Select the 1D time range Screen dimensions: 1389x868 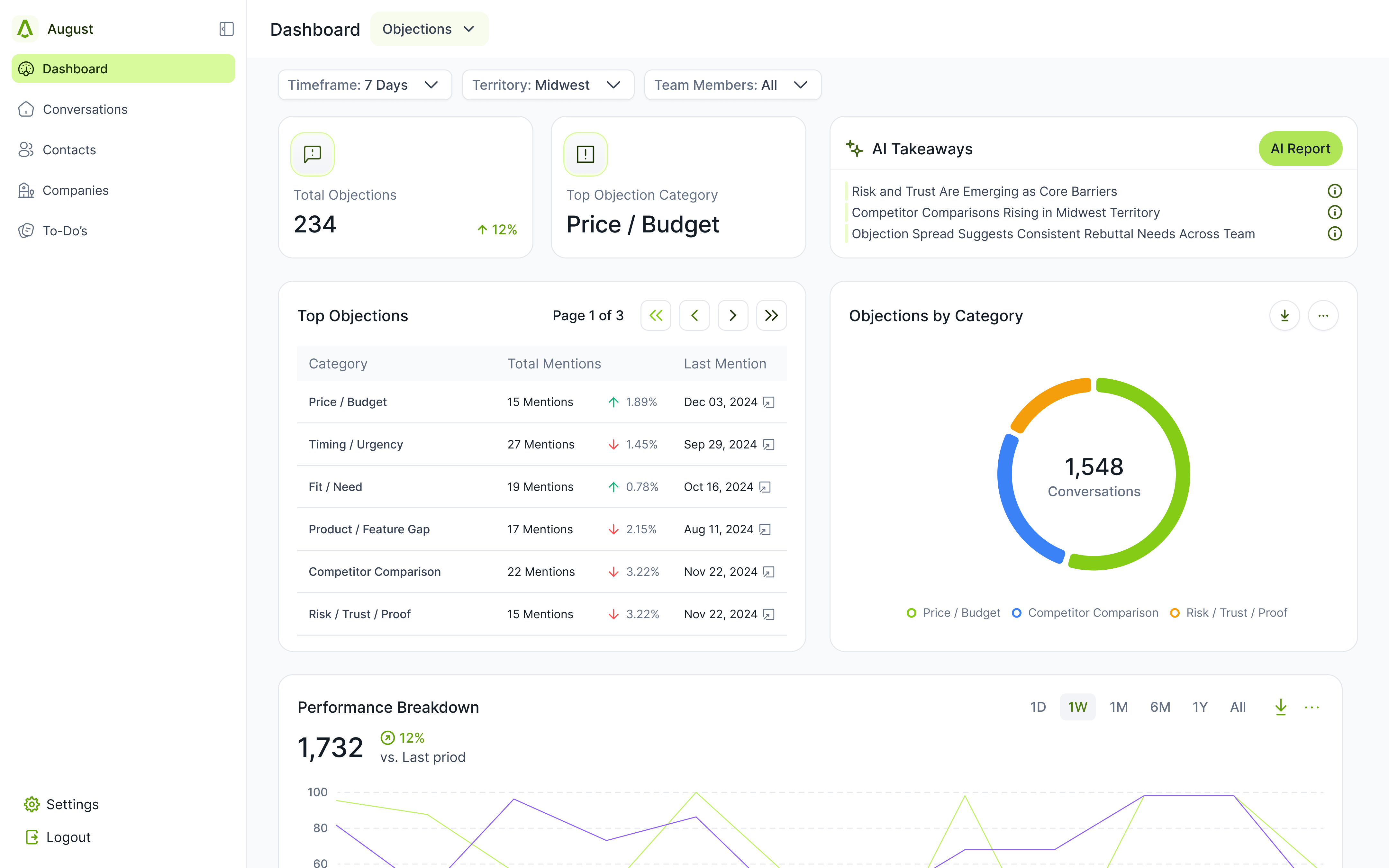(x=1038, y=707)
